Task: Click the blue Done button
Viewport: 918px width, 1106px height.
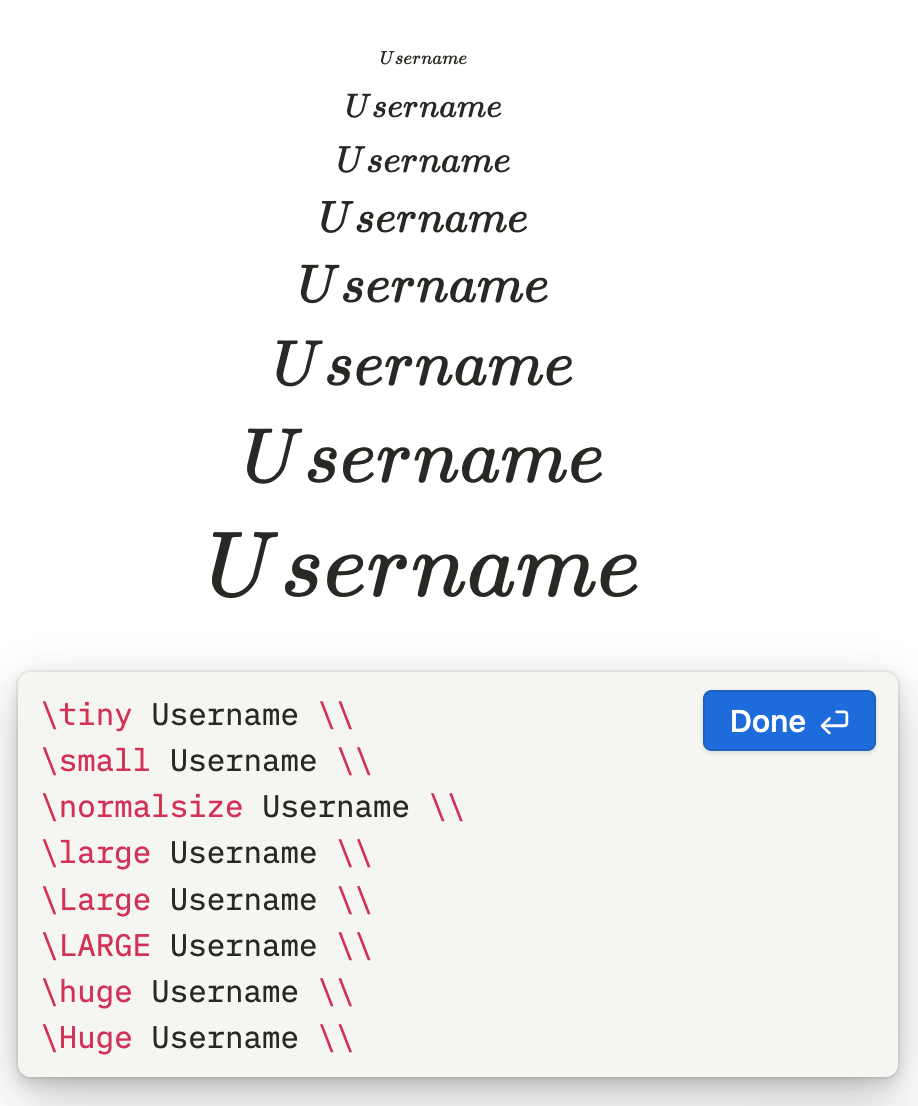Action: point(789,720)
